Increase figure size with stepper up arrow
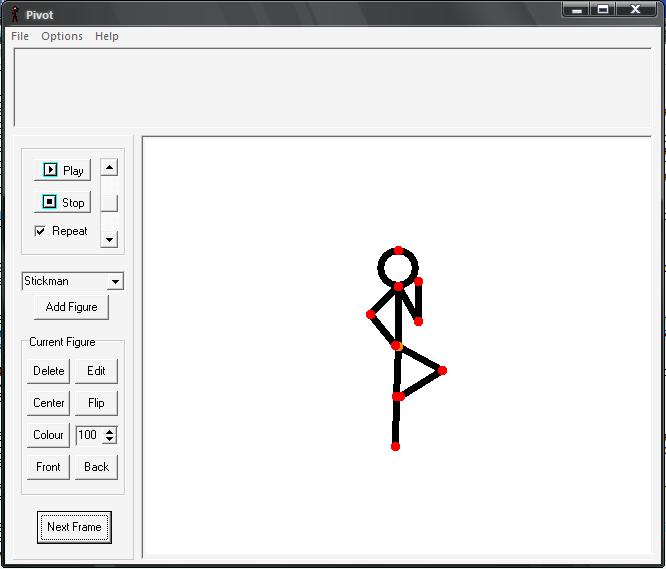Viewport: 666px width, 569px height. tap(110, 431)
